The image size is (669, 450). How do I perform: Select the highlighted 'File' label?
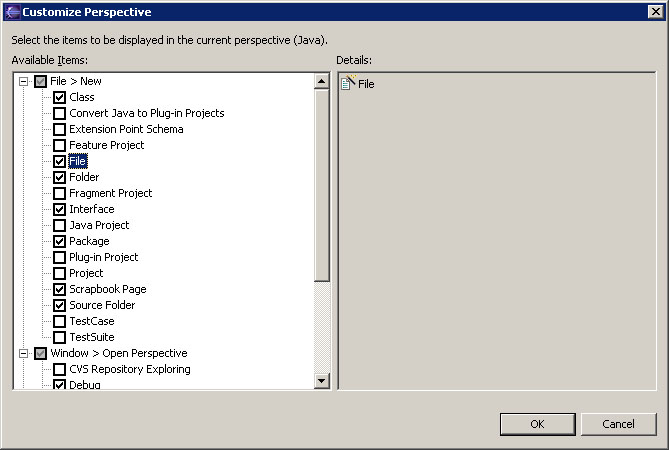point(78,161)
